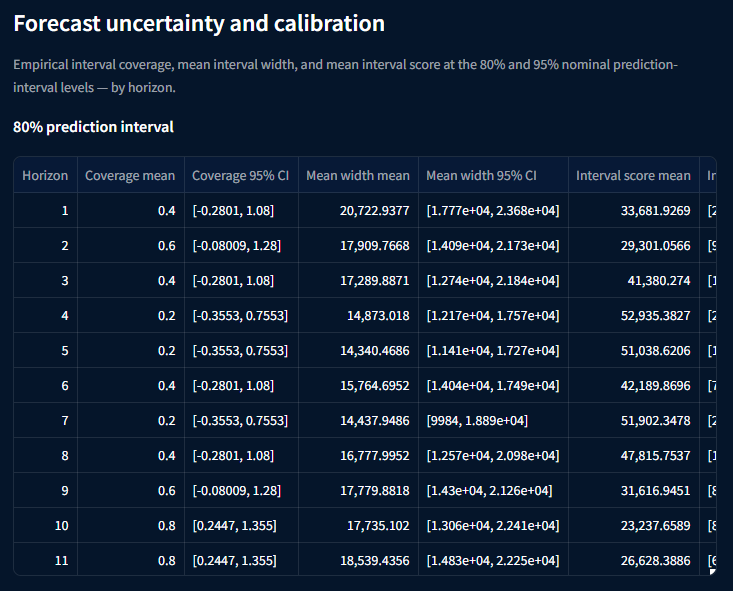
Task: Click width CI cell [1.777e+04, 2.368e+04]
Action: tap(493, 210)
